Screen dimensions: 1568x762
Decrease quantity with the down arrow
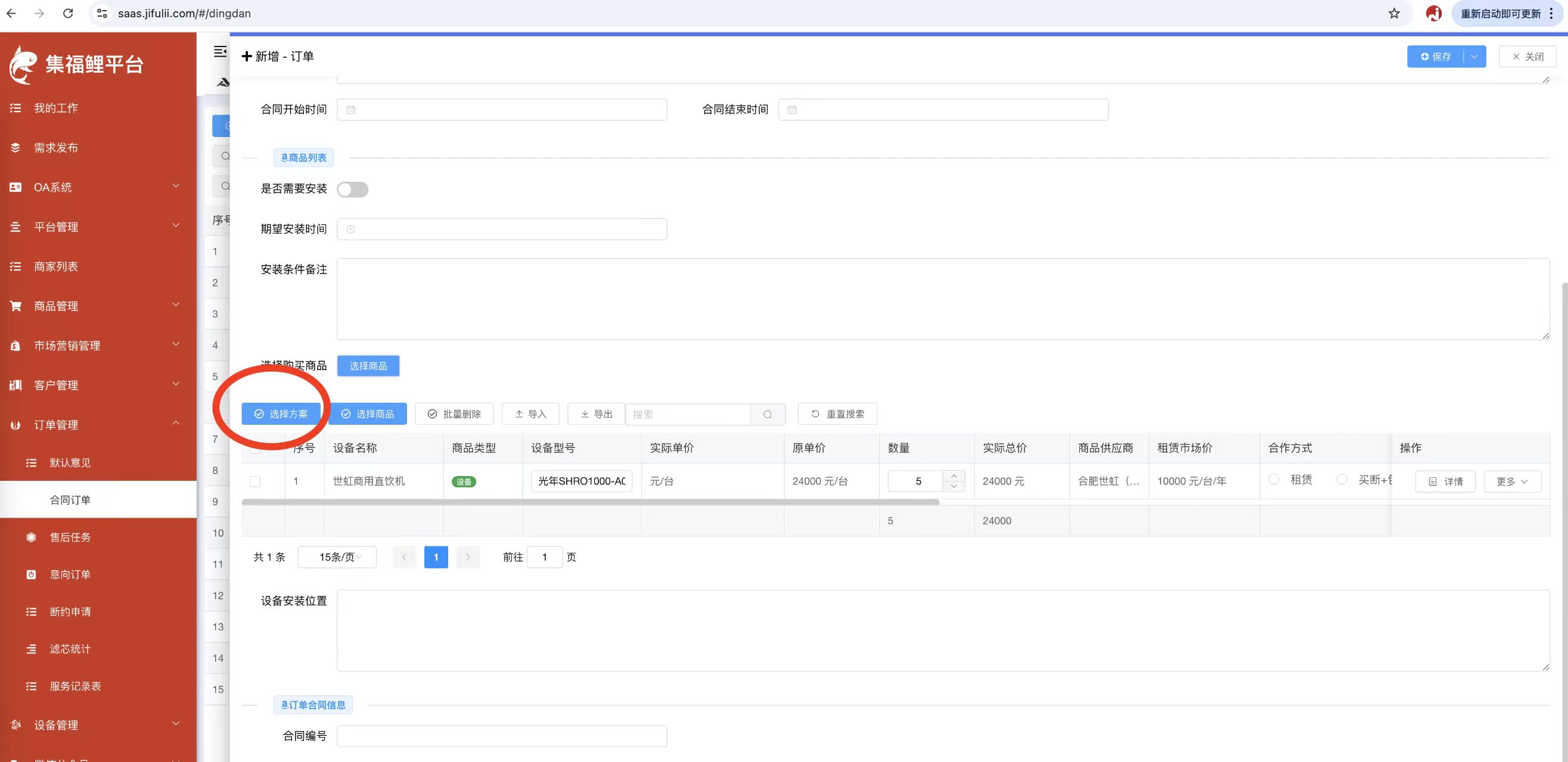tap(954, 486)
